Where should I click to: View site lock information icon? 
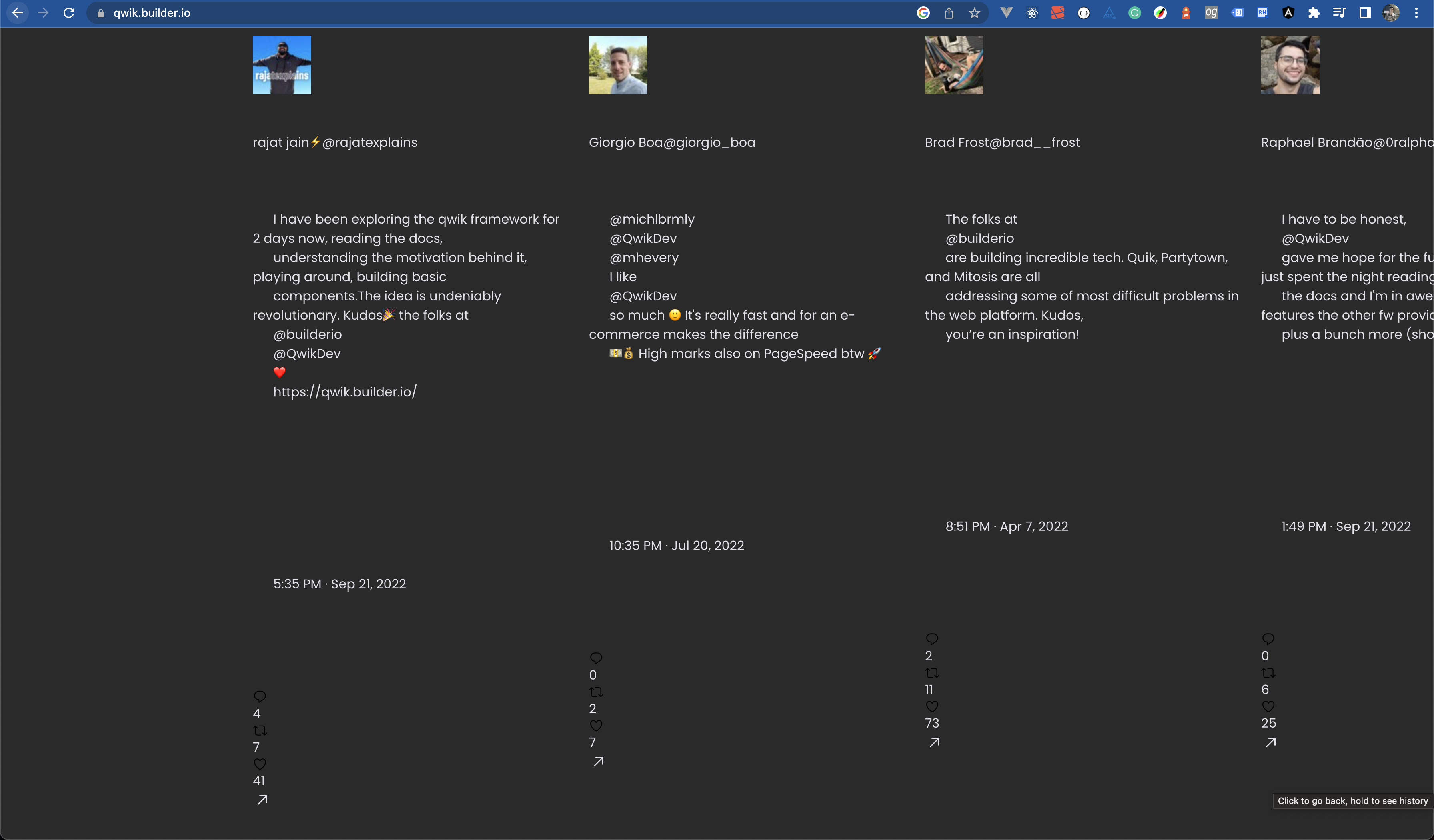(101, 13)
